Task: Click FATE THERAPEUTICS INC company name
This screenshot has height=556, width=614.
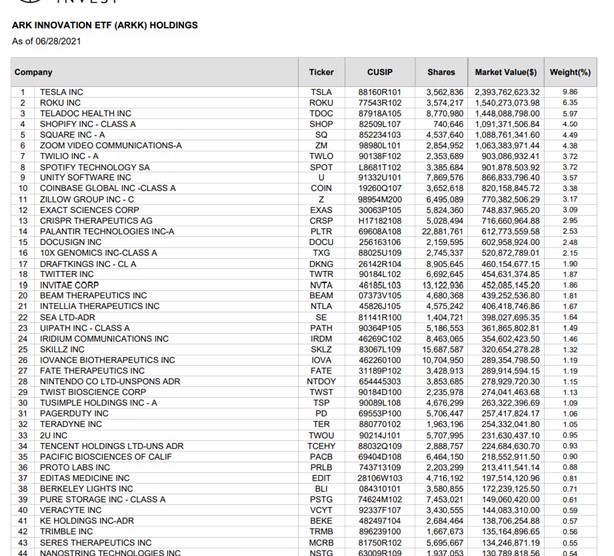Action: (92, 370)
